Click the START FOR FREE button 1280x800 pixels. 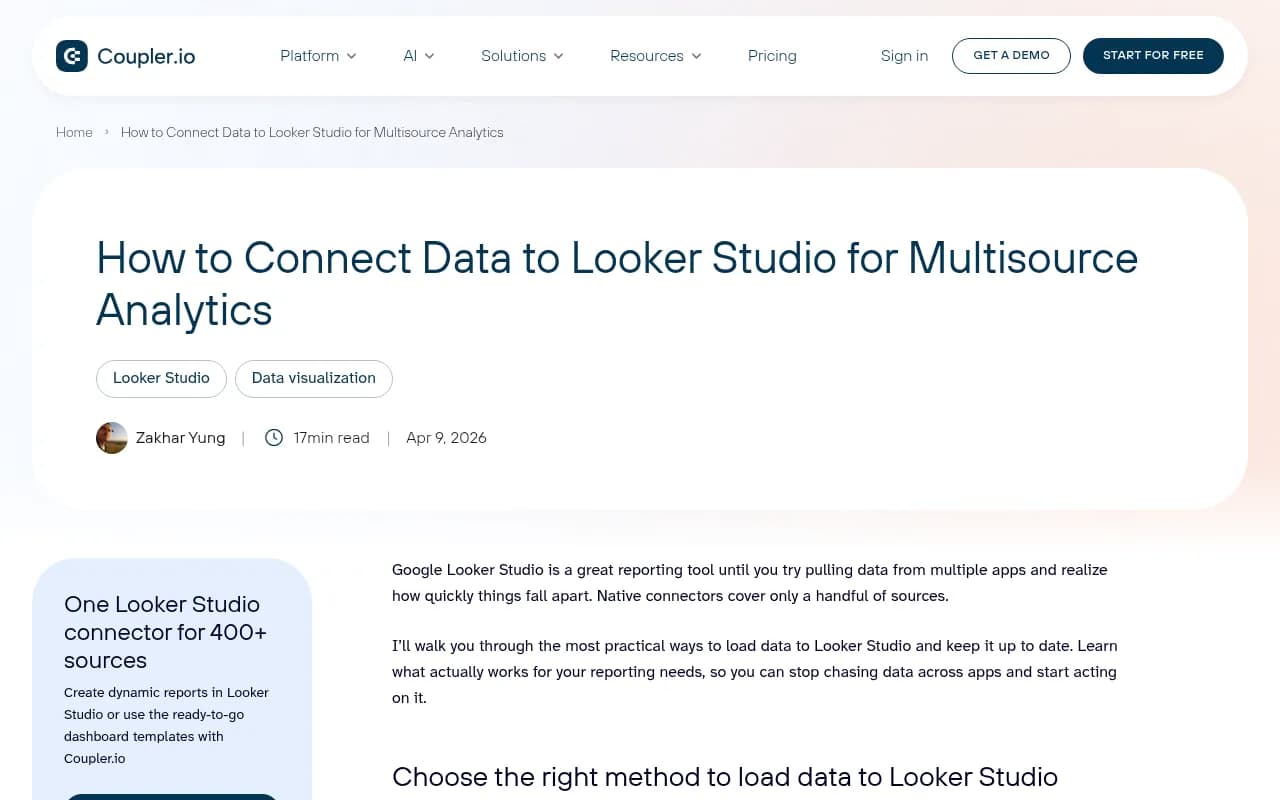[1153, 56]
